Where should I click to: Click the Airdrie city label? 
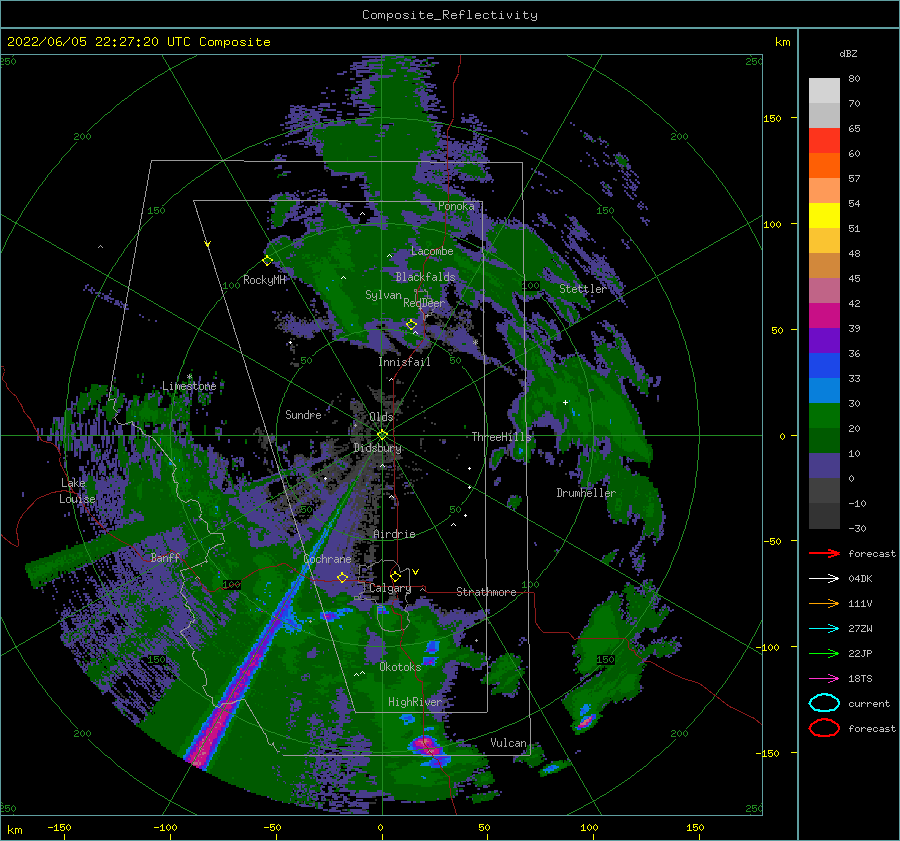(x=394, y=534)
